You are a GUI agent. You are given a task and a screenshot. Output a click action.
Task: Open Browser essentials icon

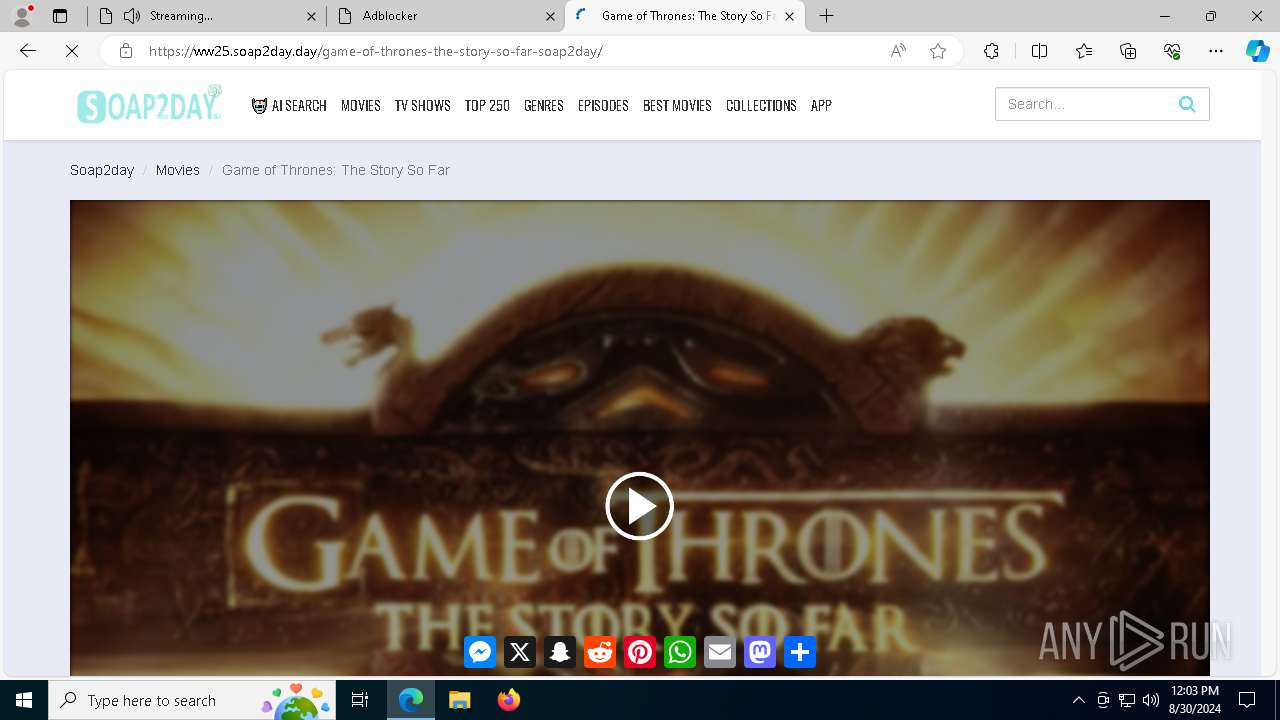coord(1172,51)
